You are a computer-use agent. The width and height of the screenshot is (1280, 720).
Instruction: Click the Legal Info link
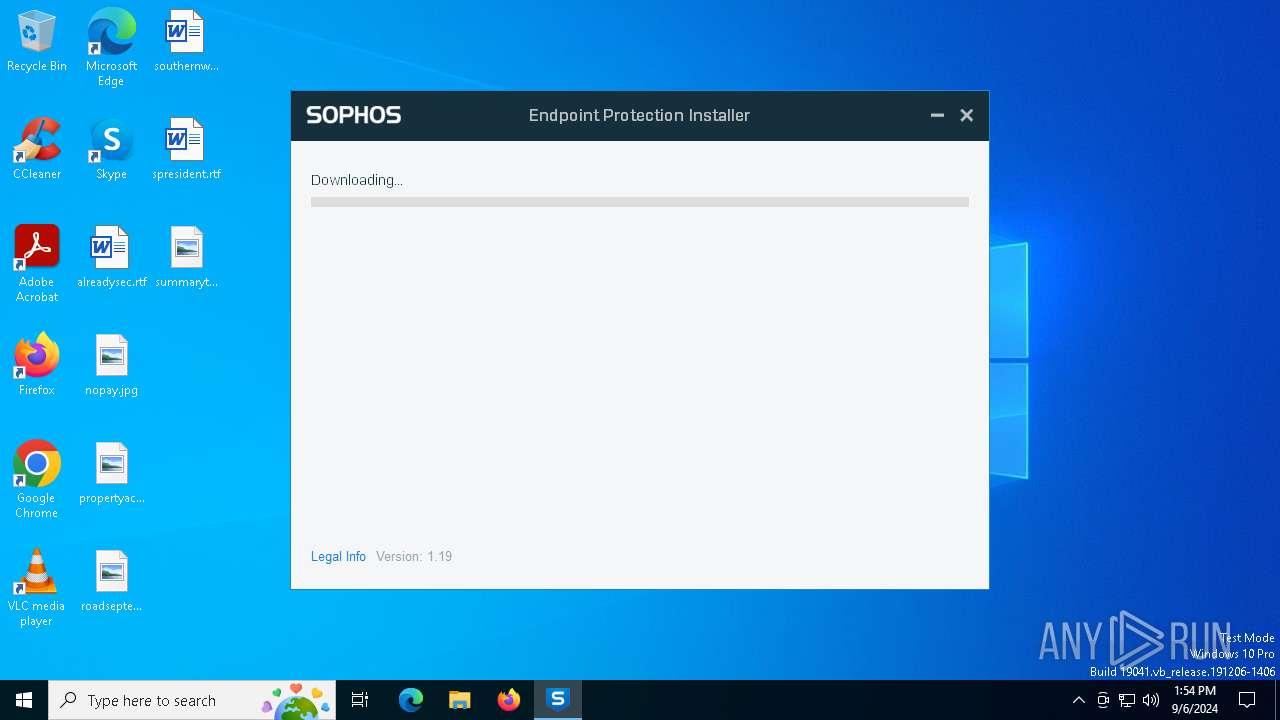[338, 556]
